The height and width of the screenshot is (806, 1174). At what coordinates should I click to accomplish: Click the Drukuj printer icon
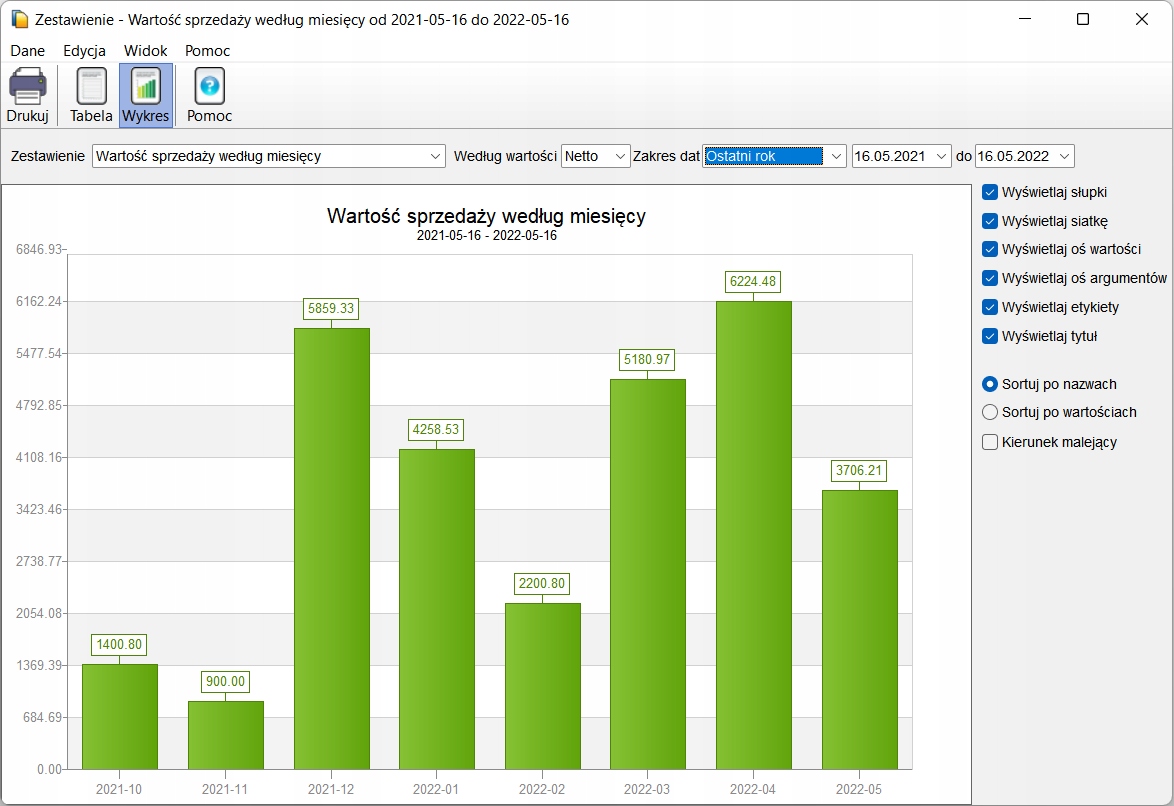click(x=28, y=87)
